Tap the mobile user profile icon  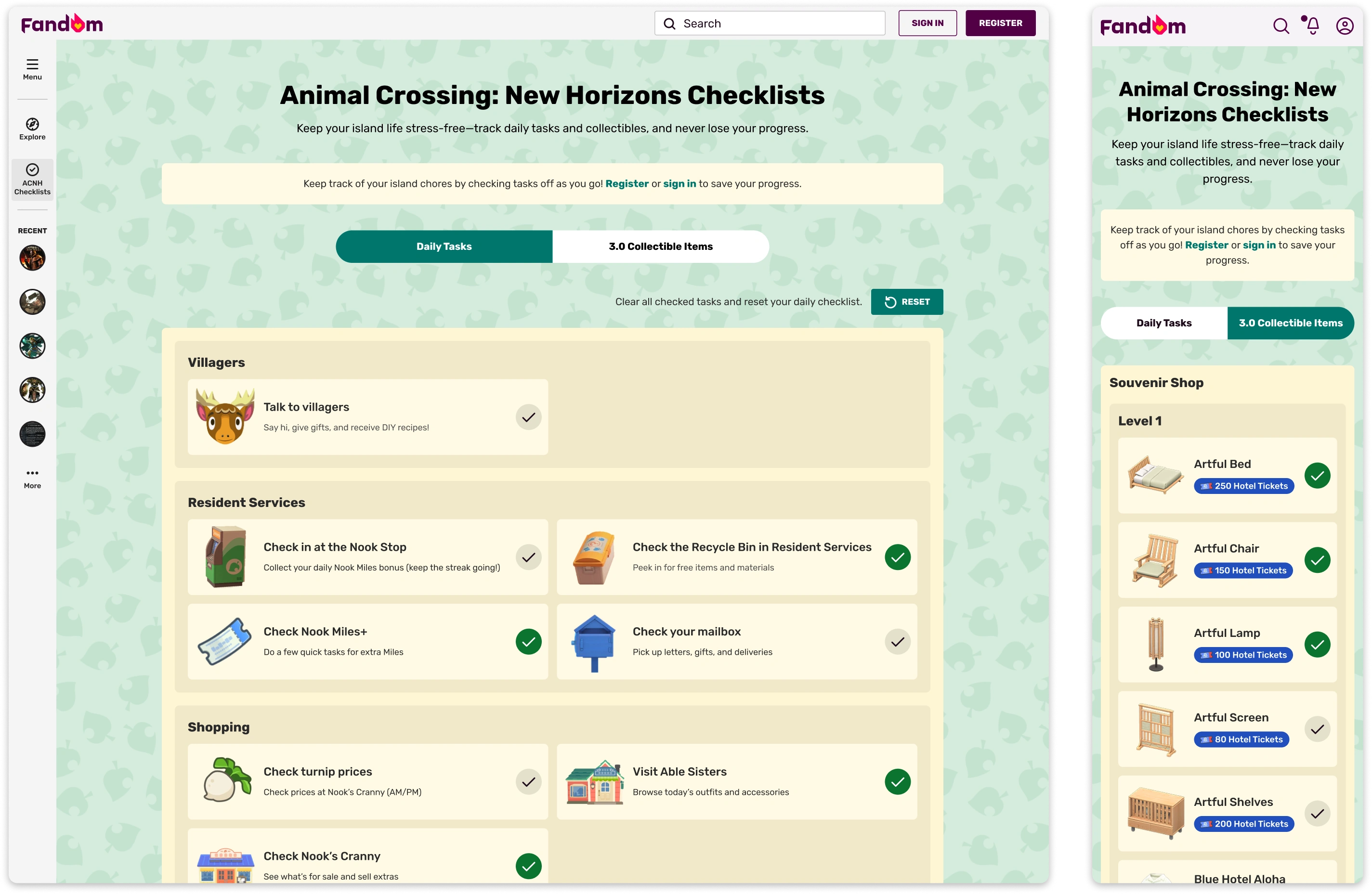(x=1345, y=26)
